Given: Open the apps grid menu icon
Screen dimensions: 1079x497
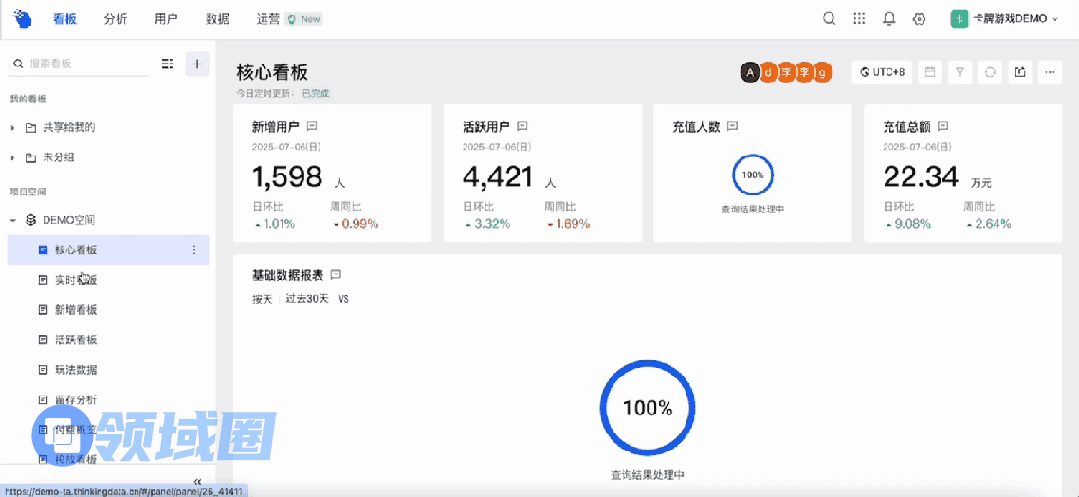Looking at the screenshot, I should [x=859, y=19].
